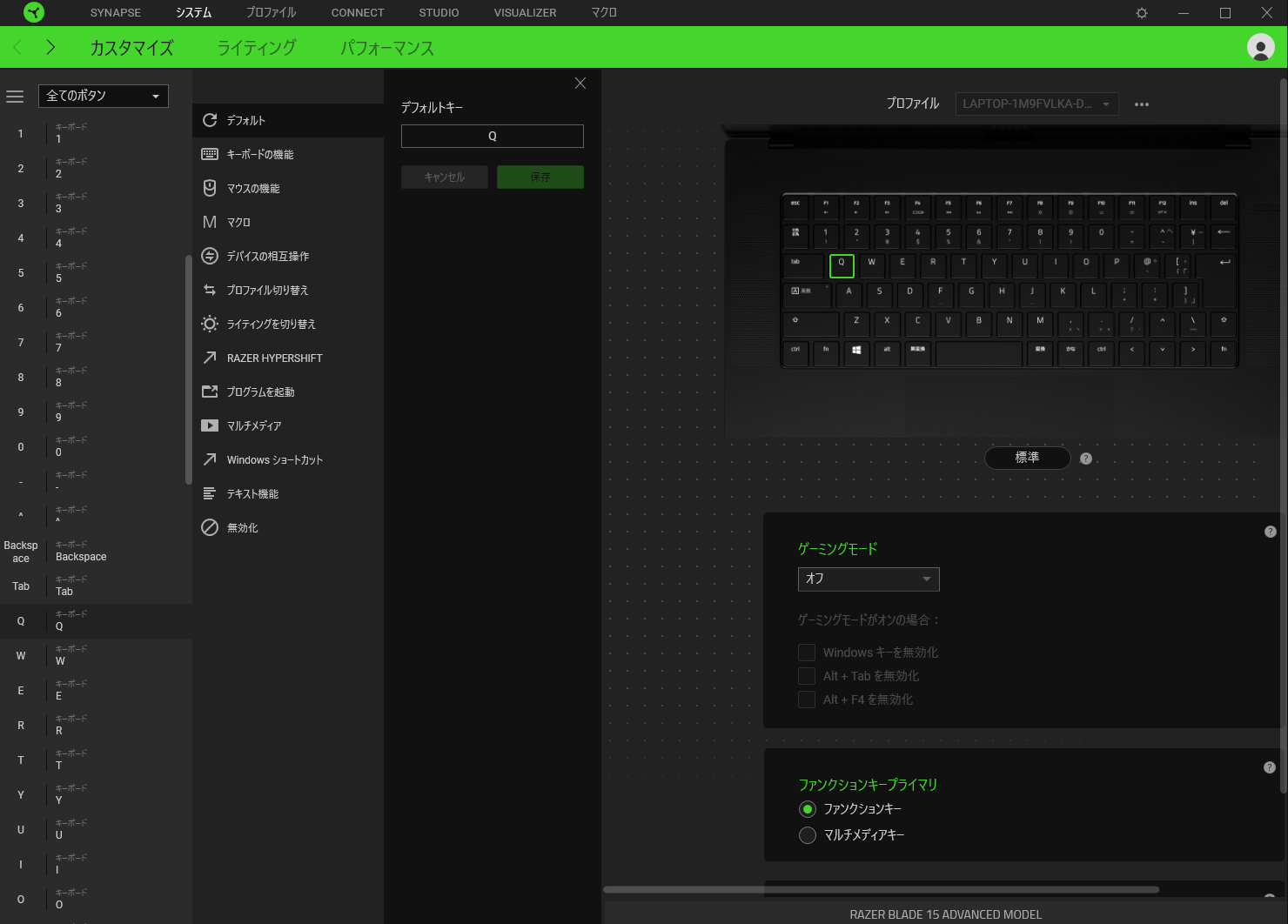Click the 標準 button below keyboard
The image size is (1288, 924).
click(x=1027, y=458)
